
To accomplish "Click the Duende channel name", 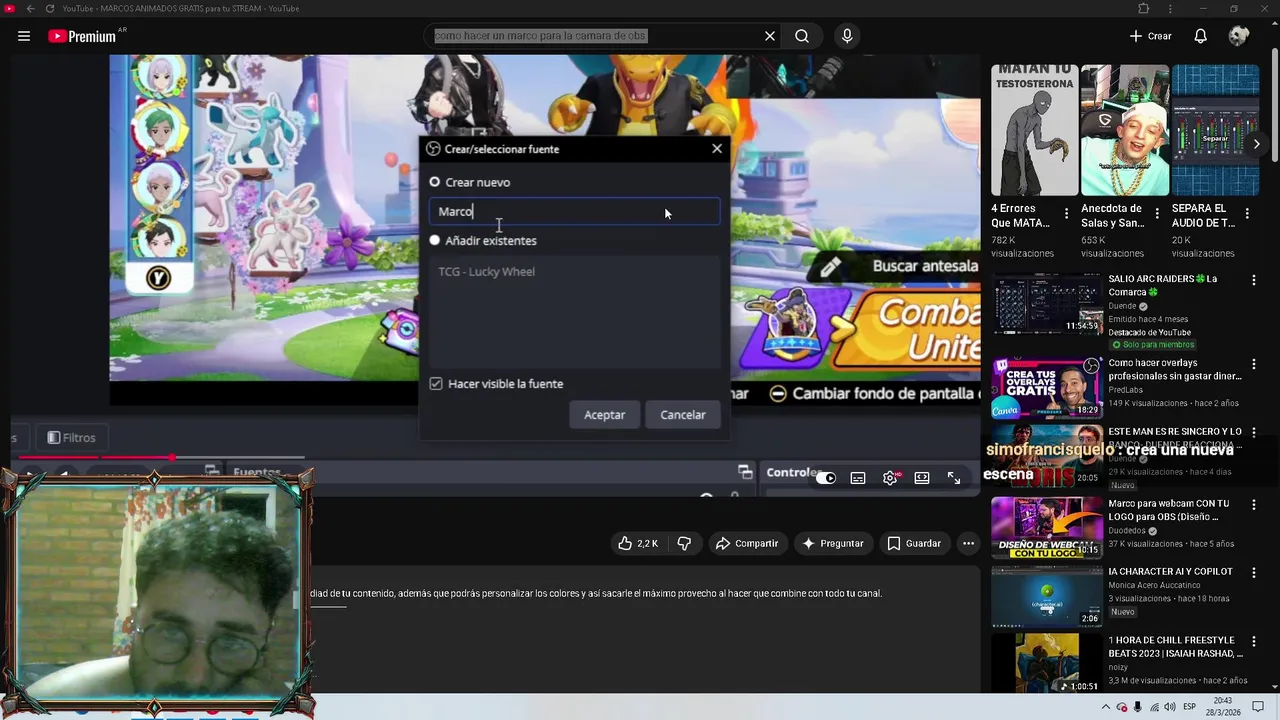I will pos(1122,306).
